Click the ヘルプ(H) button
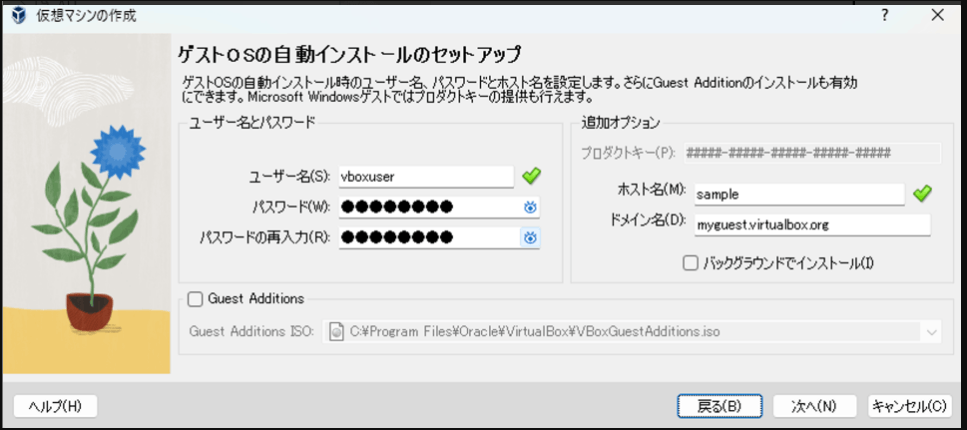967x430 pixels. pos(56,406)
